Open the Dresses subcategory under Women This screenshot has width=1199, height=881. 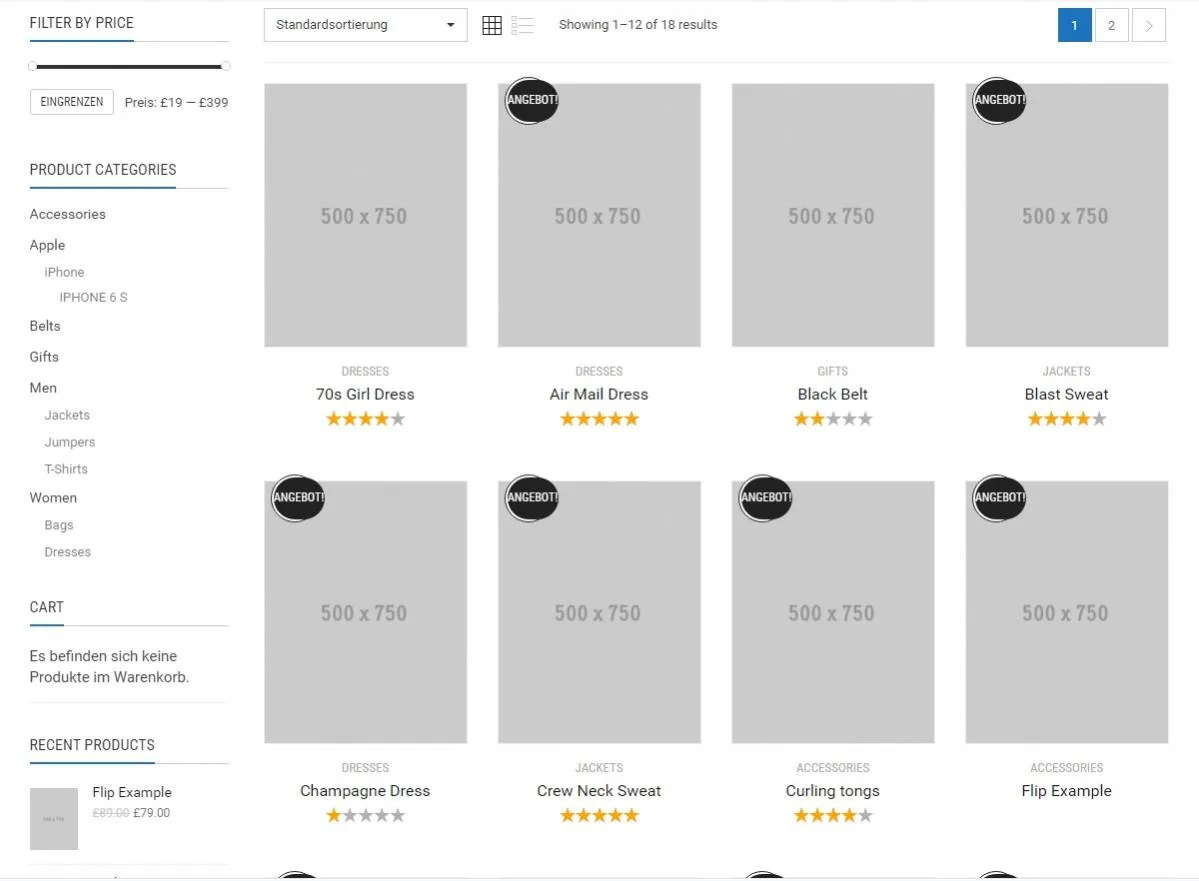coord(67,552)
